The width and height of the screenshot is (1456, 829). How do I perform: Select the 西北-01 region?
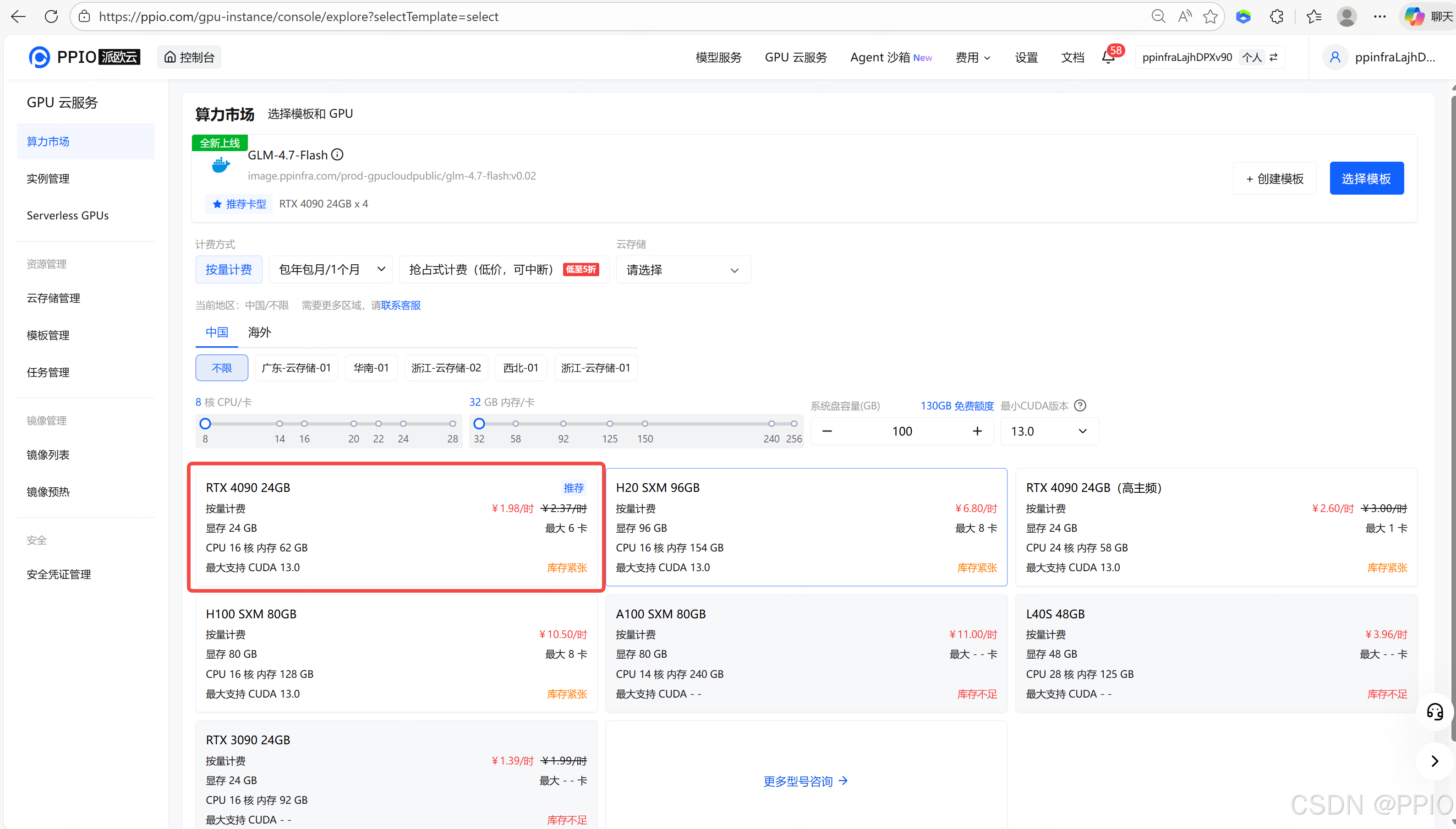[520, 367]
